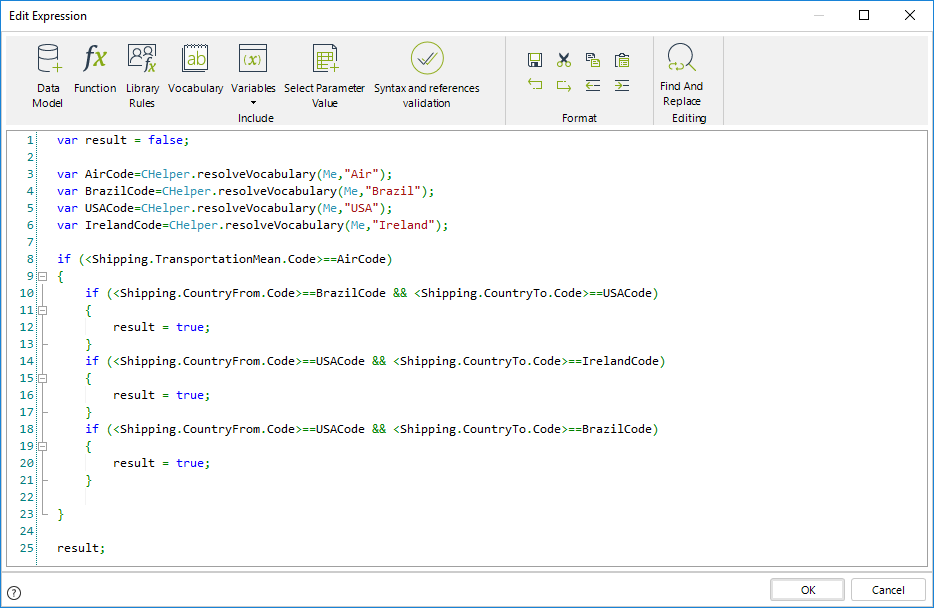Place the cursor on 'var result = false;'
This screenshot has width=934, height=608.
(123, 140)
